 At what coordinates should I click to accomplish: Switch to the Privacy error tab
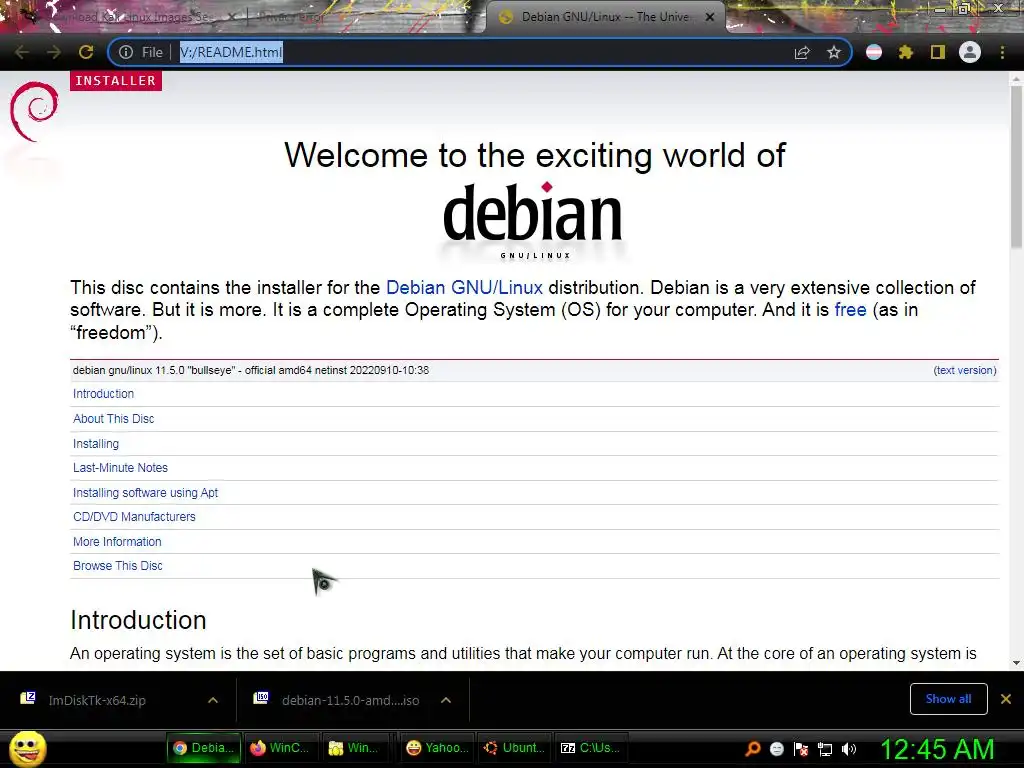(x=291, y=17)
